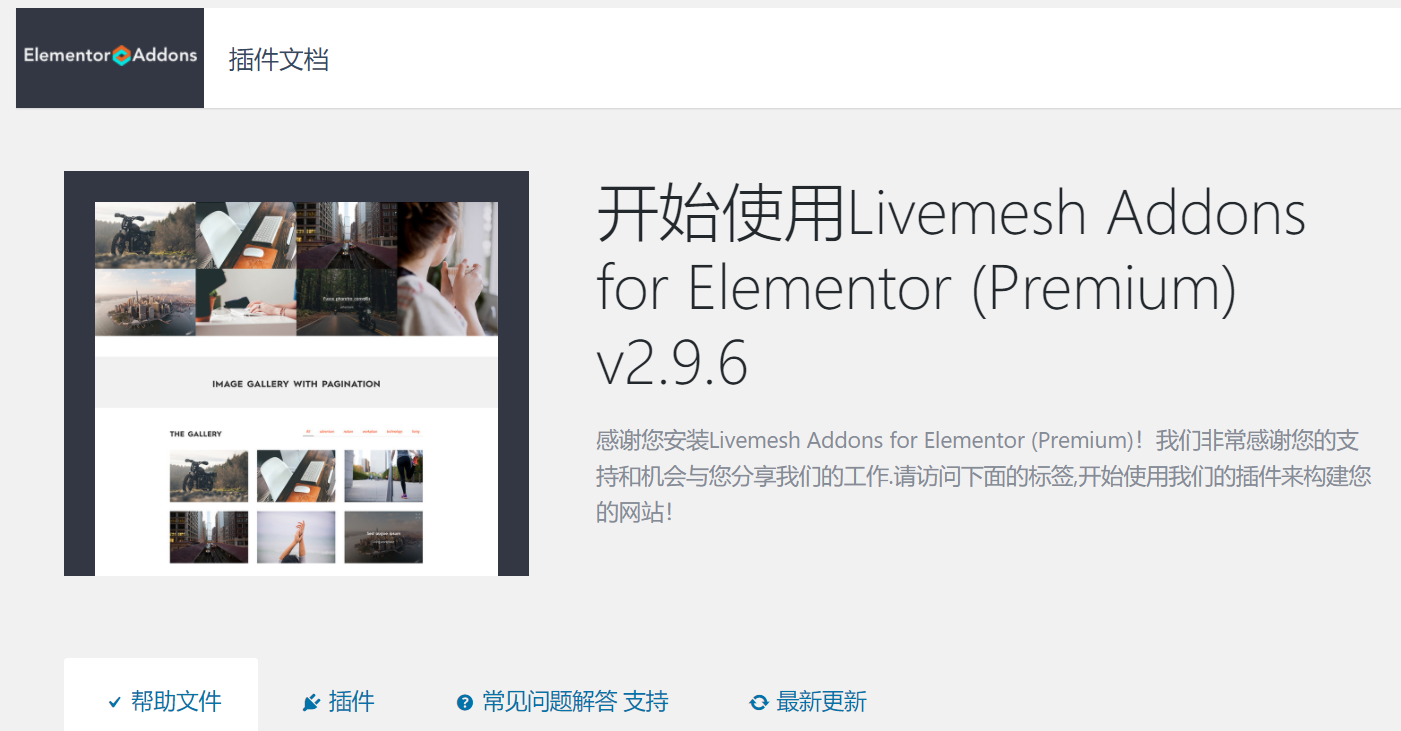Click the hexagon icon in Elementor Addons logo
1401x731 pixels.
(121, 56)
